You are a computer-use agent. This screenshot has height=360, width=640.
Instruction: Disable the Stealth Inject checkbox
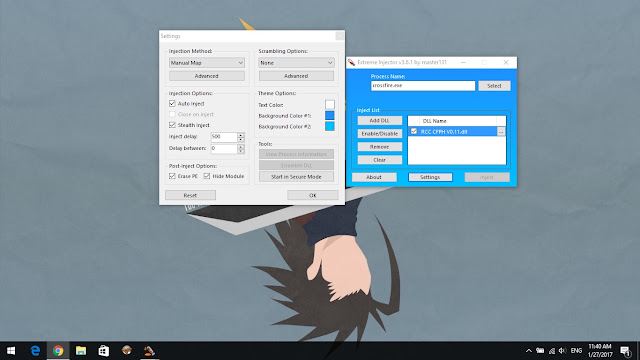(x=172, y=125)
